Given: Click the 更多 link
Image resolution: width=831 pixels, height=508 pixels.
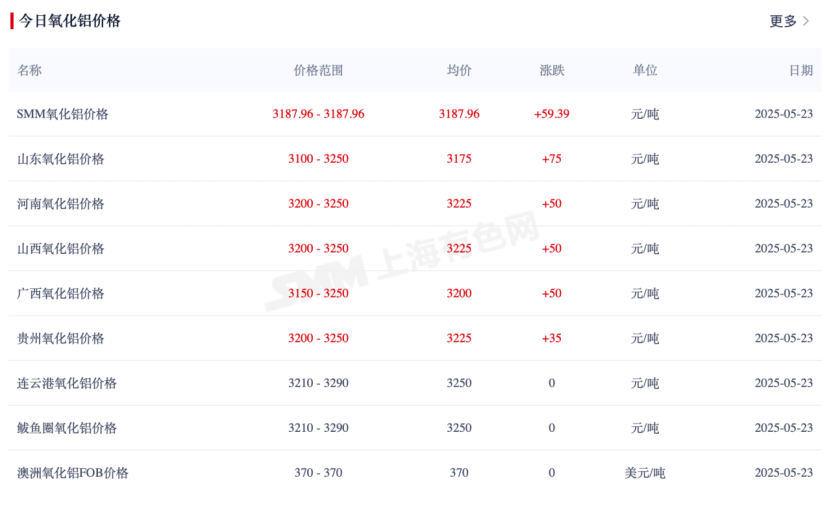Looking at the screenshot, I should (x=783, y=21).
